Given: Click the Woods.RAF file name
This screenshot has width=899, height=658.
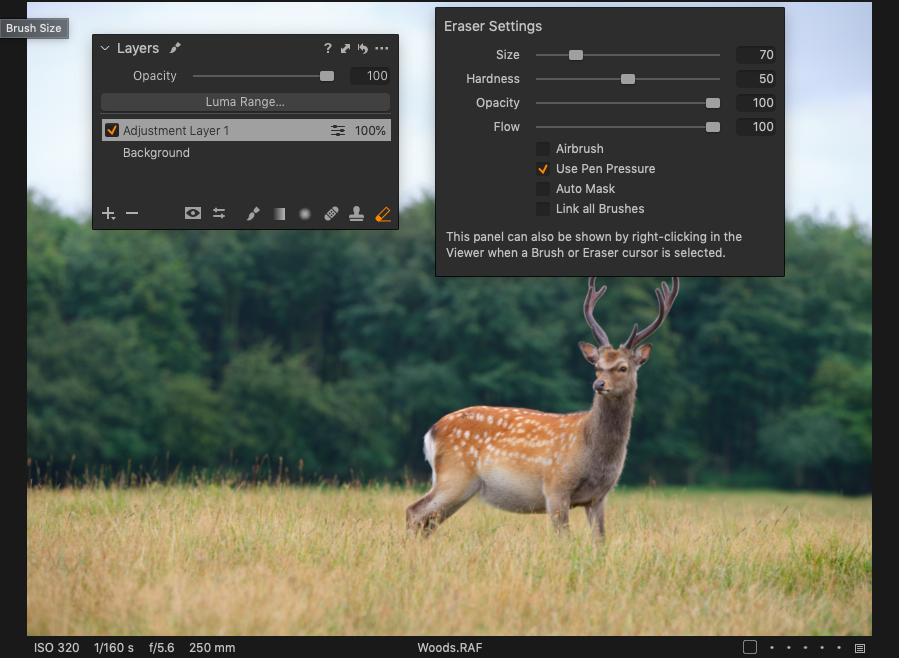Looking at the screenshot, I should tap(450, 648).
